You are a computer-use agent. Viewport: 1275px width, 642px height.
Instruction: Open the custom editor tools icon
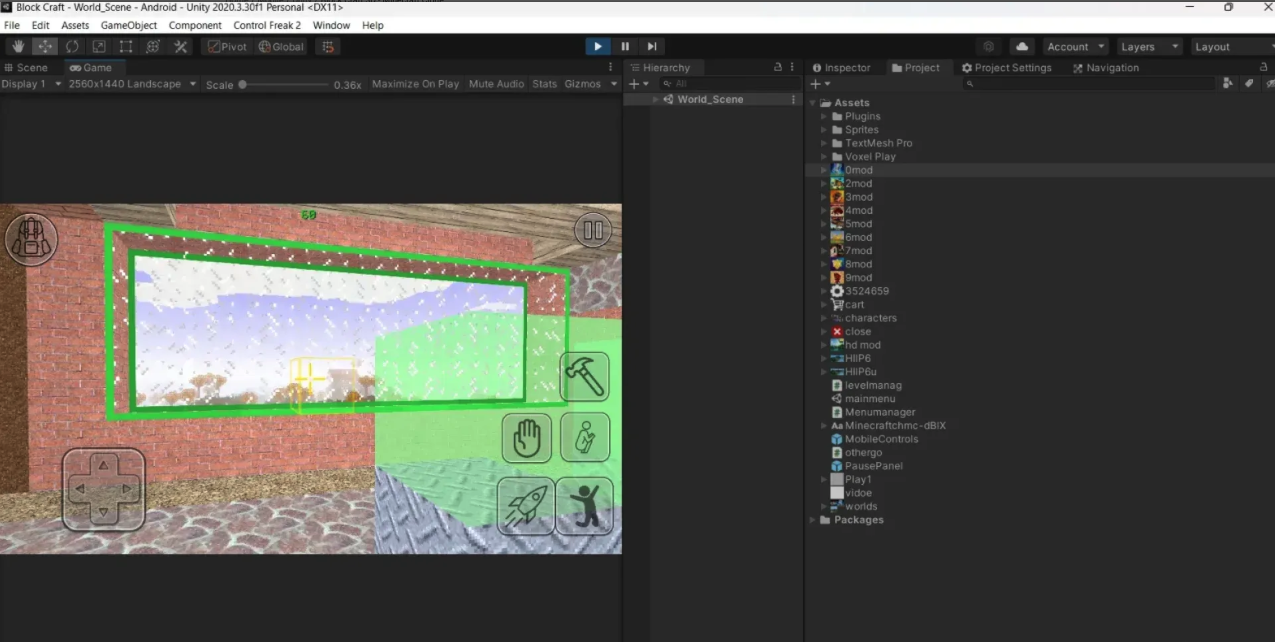click(181, 46)
